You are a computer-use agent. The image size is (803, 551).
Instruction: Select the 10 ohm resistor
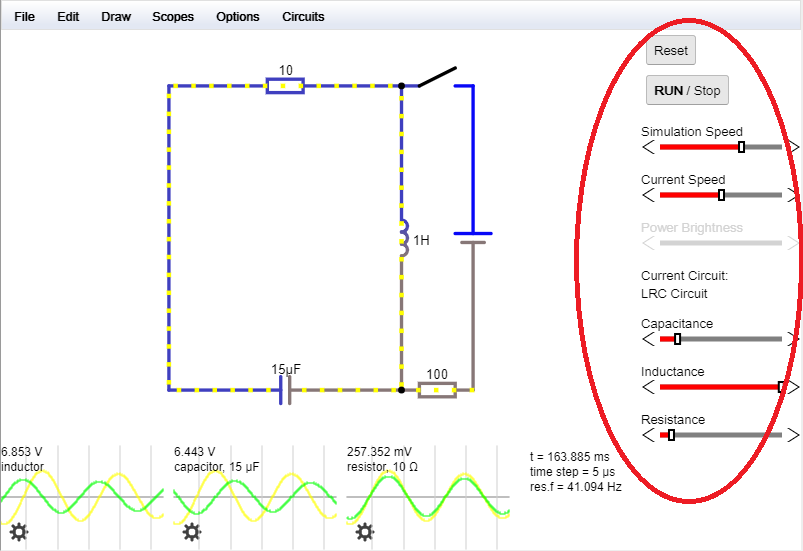coord(285,86)
